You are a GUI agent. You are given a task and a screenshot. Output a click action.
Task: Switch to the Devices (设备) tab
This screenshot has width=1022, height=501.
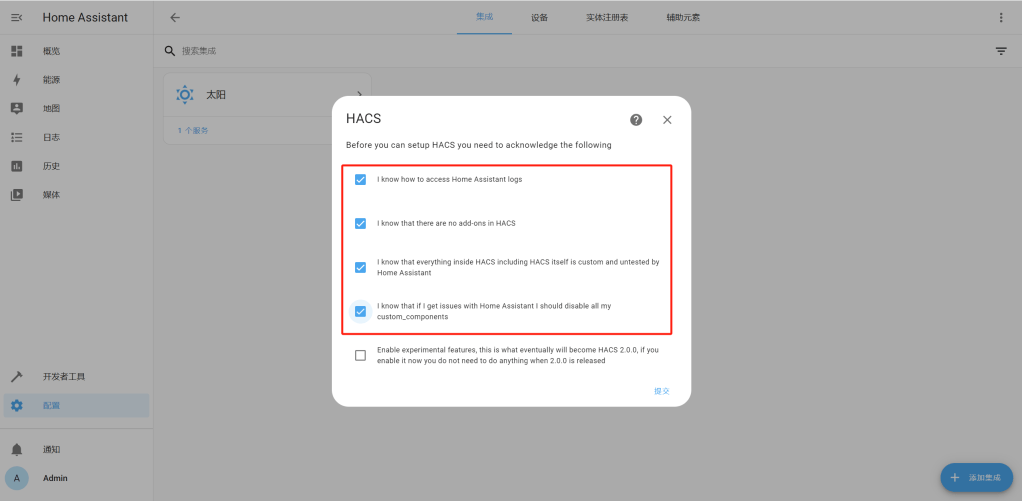539,17
